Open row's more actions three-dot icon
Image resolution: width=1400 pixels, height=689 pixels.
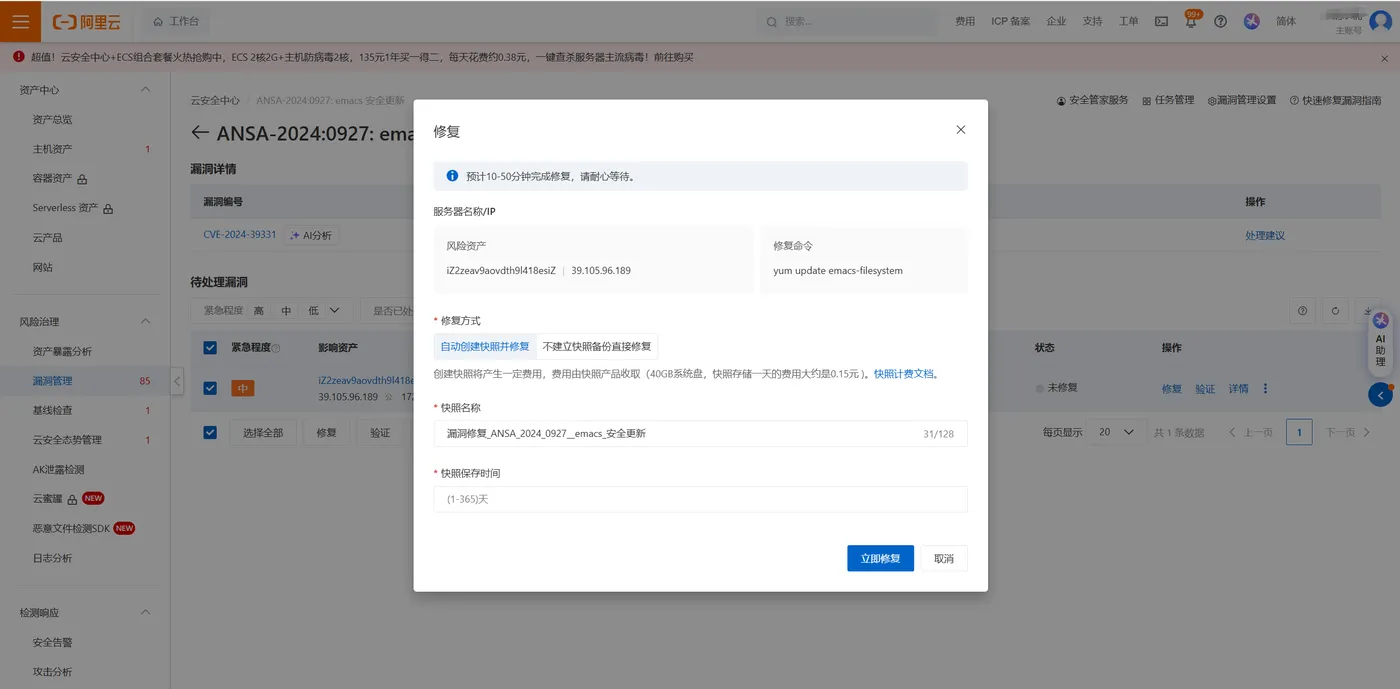(x=1265, y=388)
